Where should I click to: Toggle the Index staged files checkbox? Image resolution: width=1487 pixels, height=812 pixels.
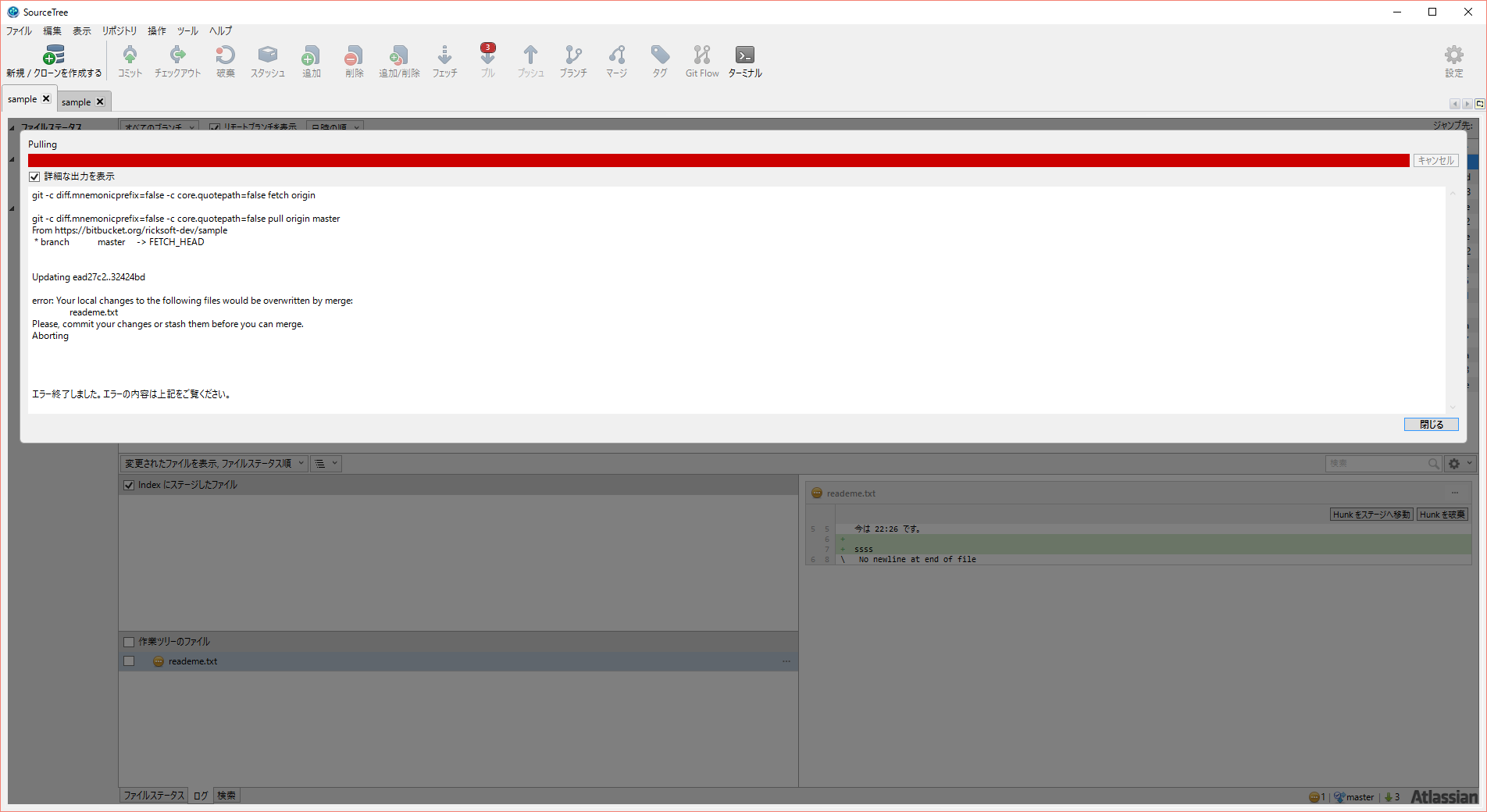pos(129,485)
